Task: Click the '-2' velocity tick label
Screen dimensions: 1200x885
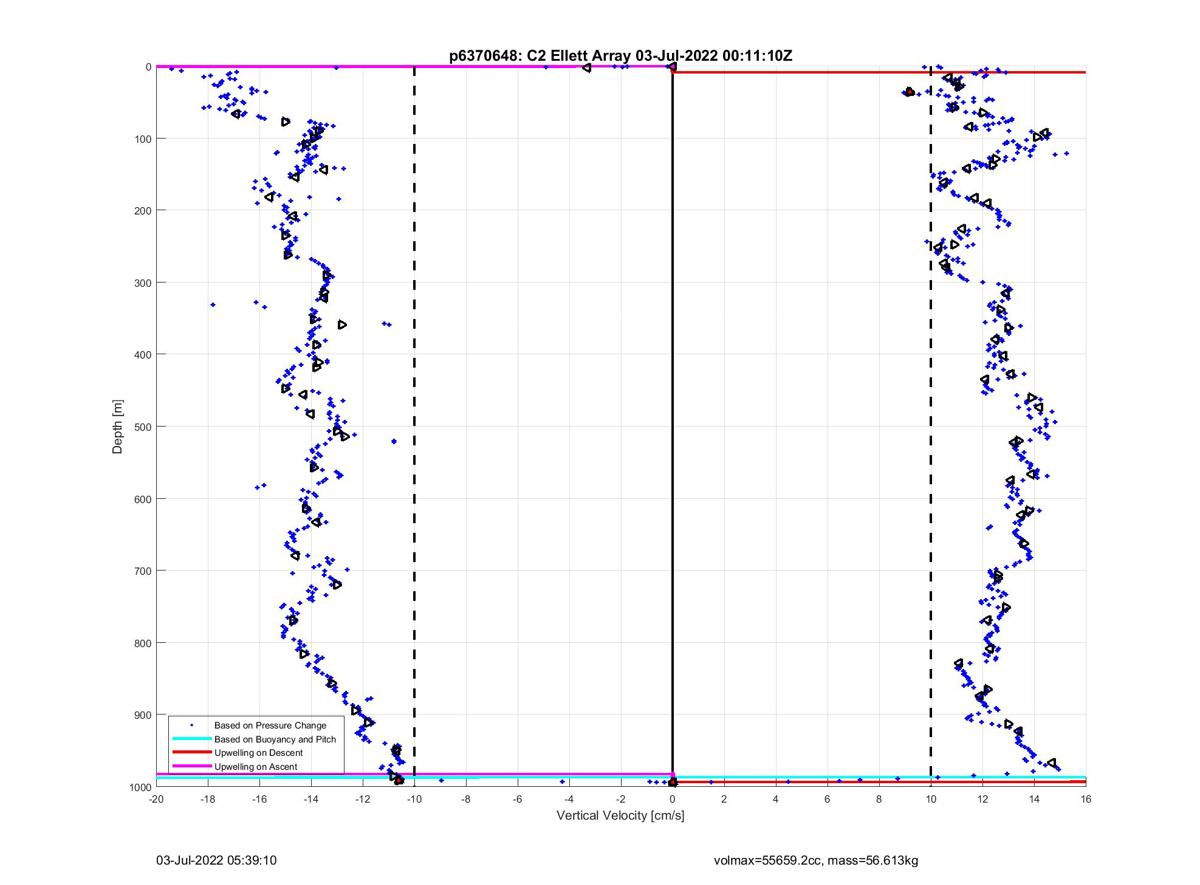Action: pyautogui.click(x=621, y=799)
